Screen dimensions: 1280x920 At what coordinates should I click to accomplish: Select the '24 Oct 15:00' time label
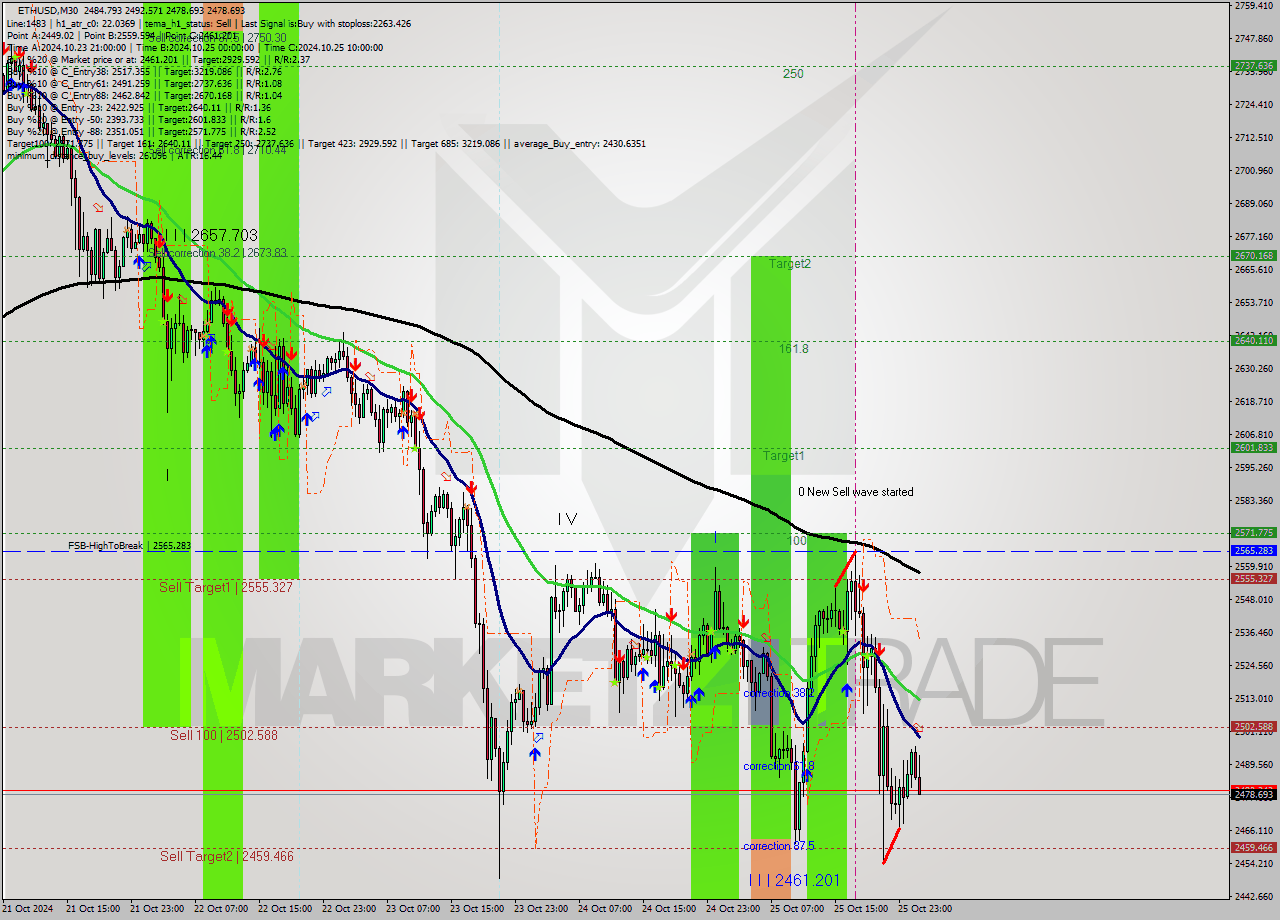[671, 909]
